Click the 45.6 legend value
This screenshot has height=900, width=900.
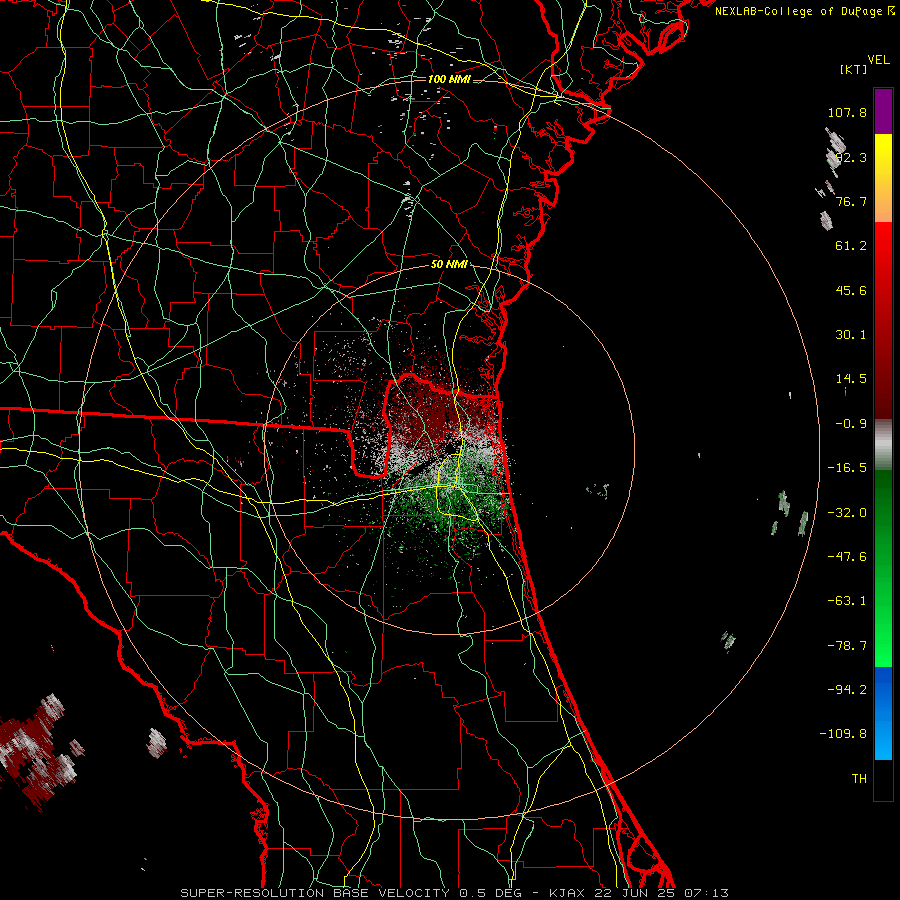click(851, 290)
